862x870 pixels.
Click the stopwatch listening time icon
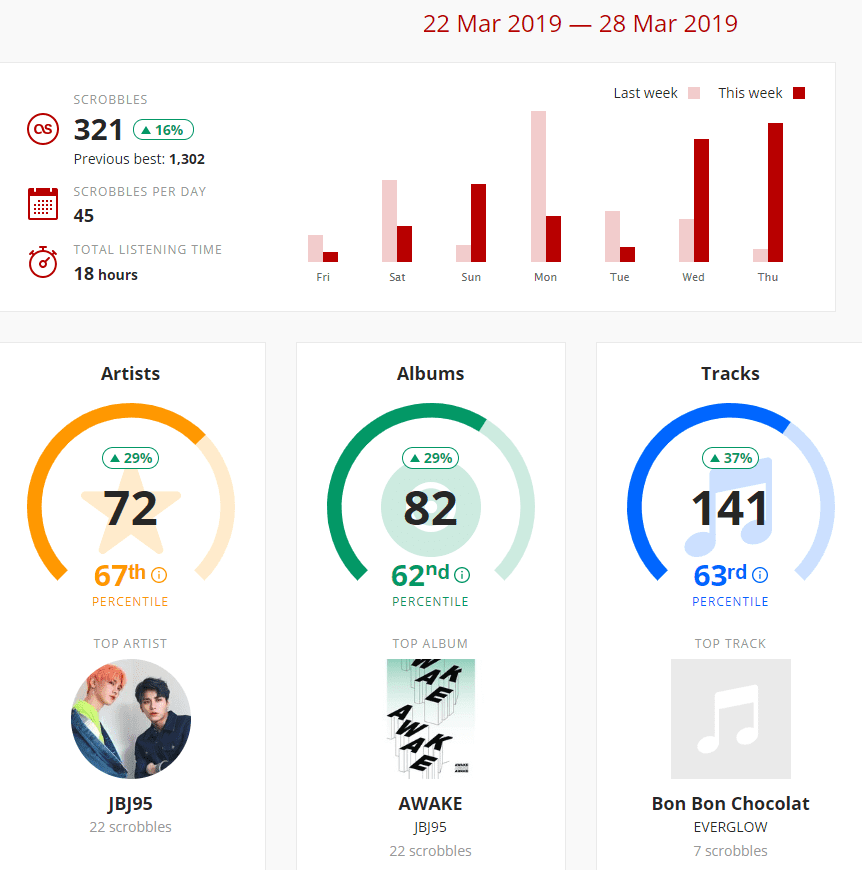click(43, 262)
